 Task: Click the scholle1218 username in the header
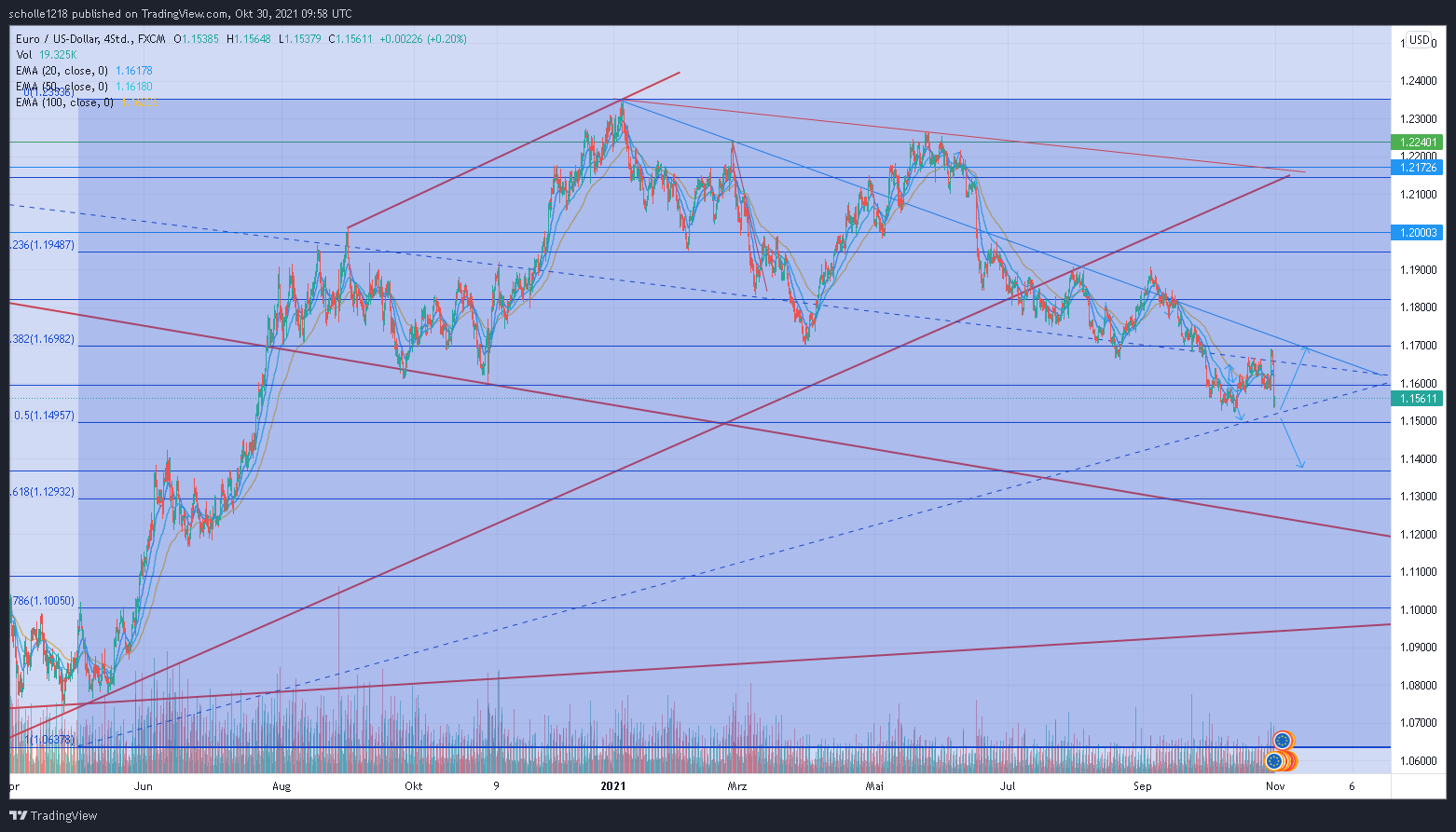pyautogui.click(x=35, y=13)
